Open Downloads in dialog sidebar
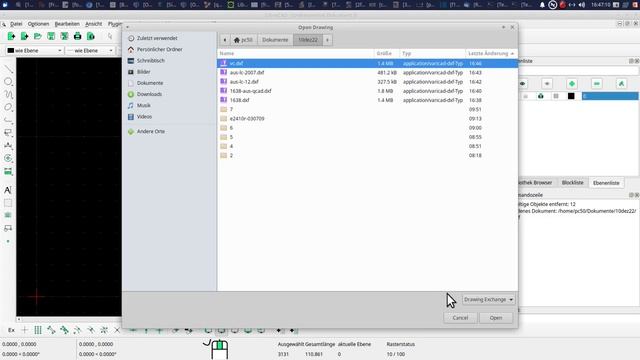 click(149, 94)
